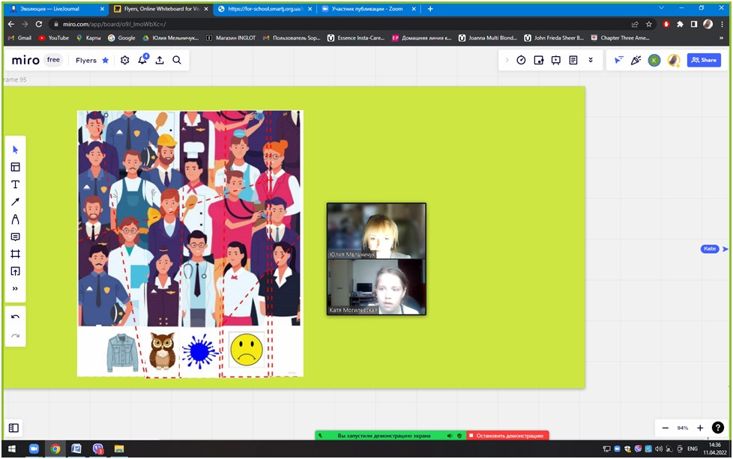Collapse the top toolbar with arrow
Image resolution: width=733 pixels, height=459 pixels.
[506, 60]
